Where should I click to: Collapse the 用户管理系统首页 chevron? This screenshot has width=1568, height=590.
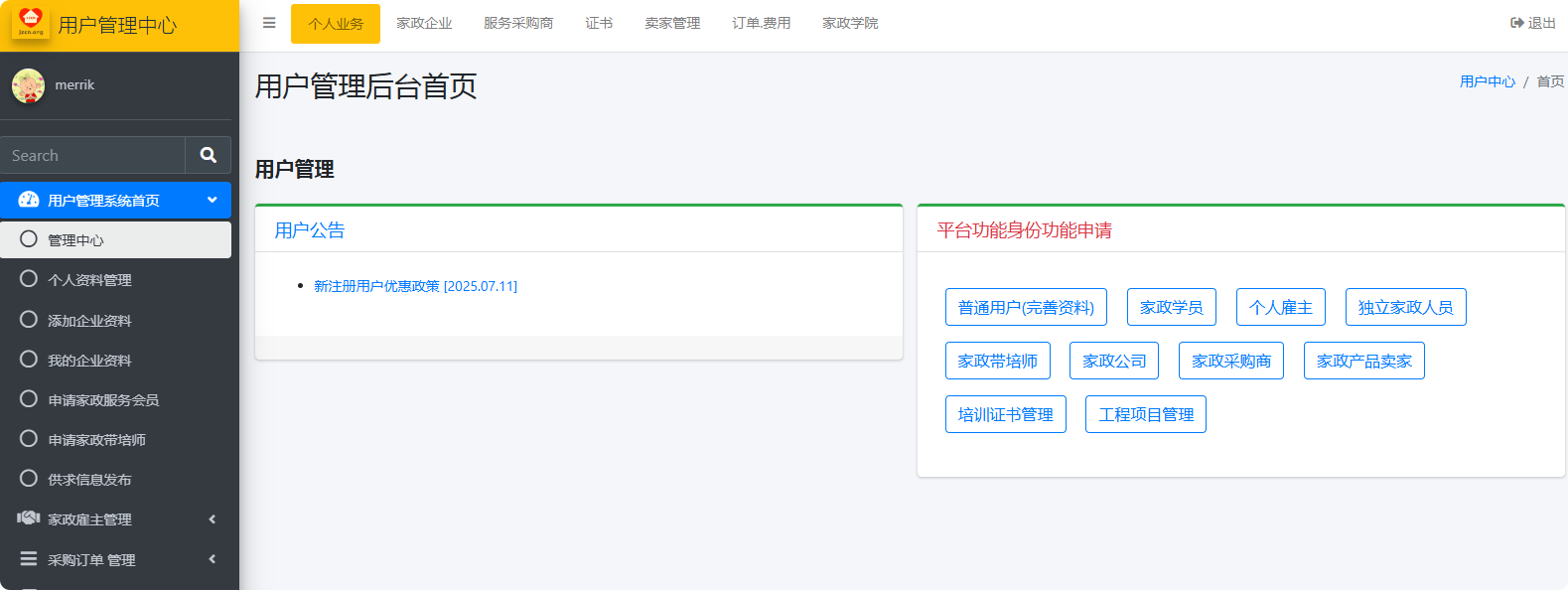[x=212, y=200]
